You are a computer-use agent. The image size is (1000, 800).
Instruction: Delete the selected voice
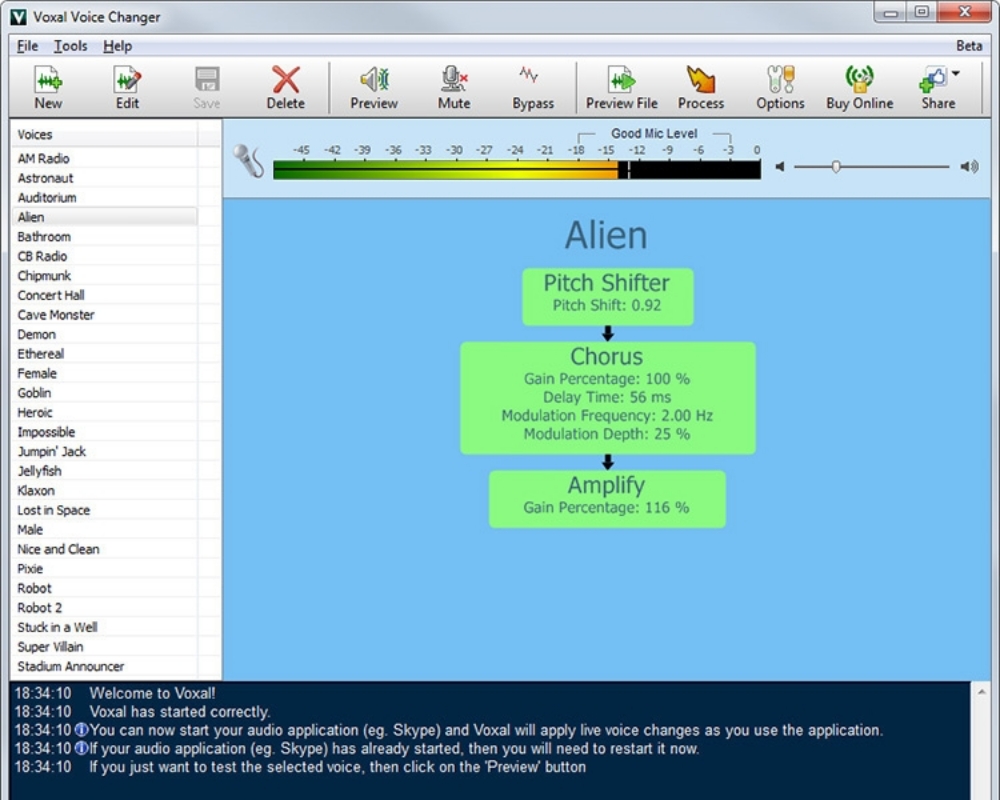[286, 88]
